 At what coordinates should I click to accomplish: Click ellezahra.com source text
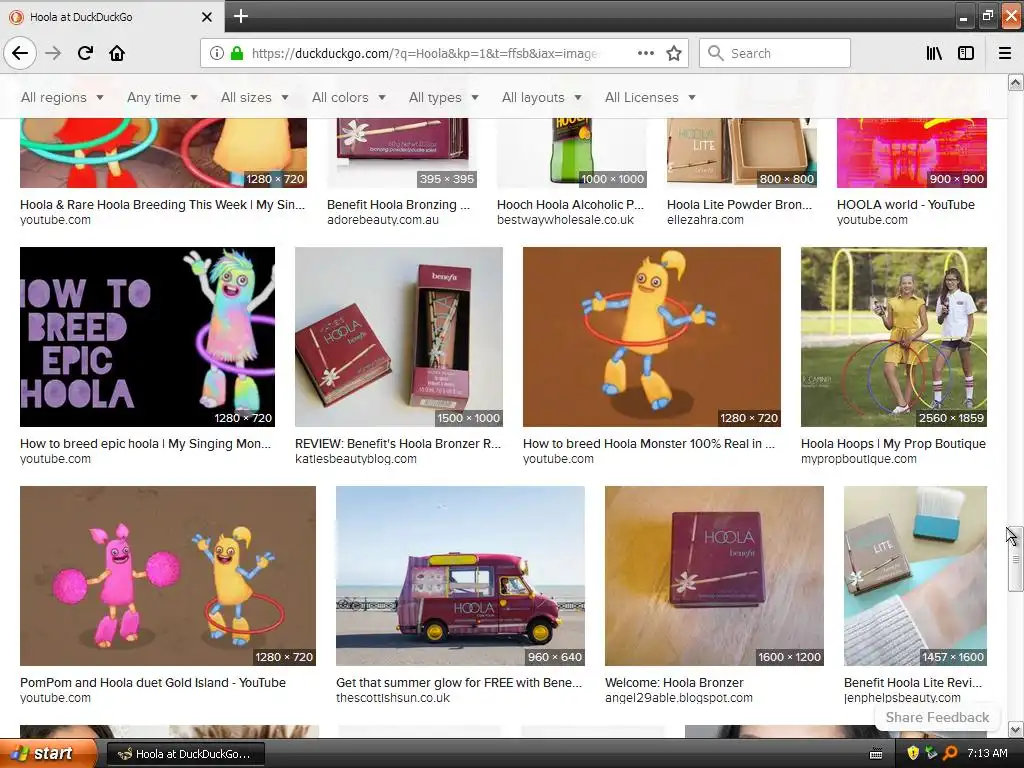(x=705, y=219)
